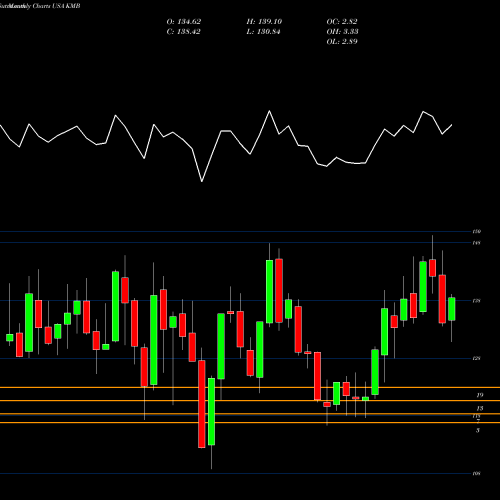Click the last green candlestick on the right
500x500 pixels.
[452, 309]
